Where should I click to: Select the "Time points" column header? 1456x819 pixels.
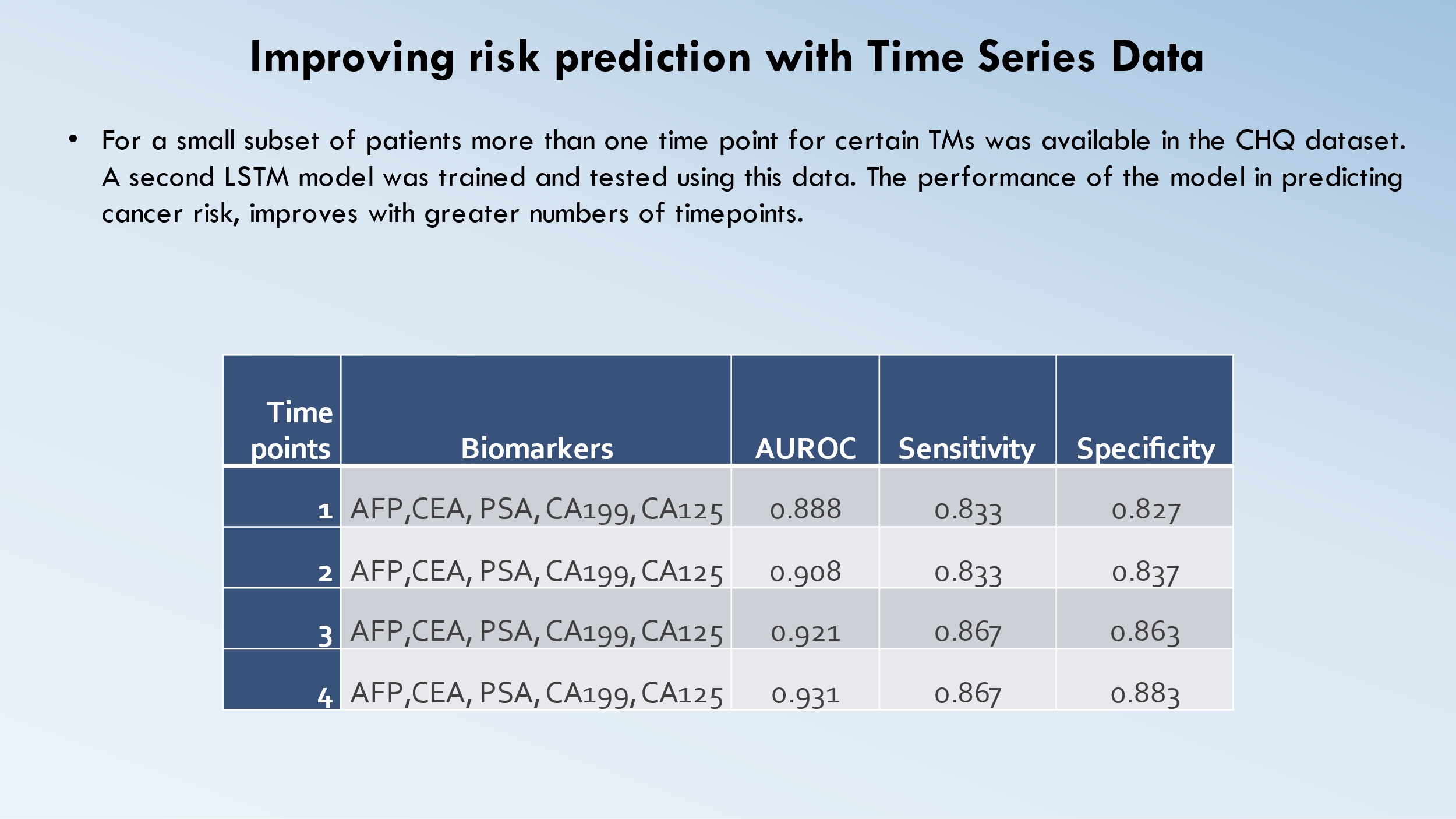click(x=291, y=431)
